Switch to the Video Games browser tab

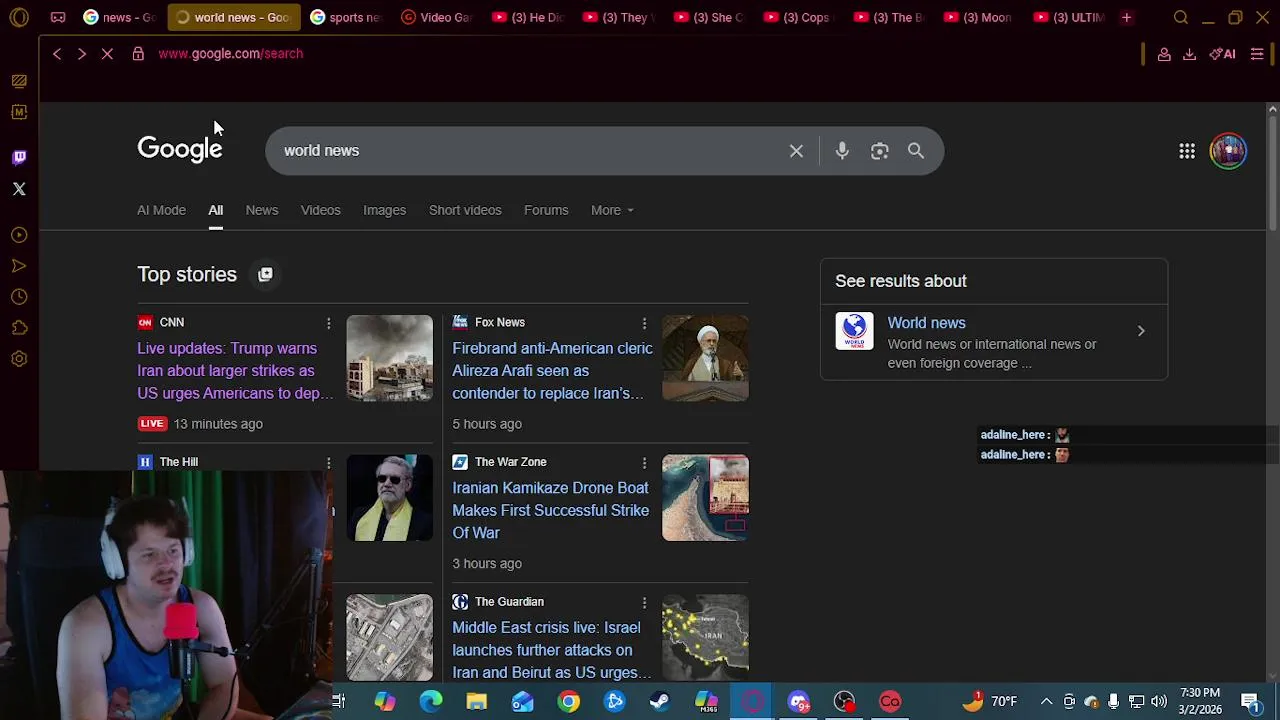pyautogui.click(x=436, y=17)
